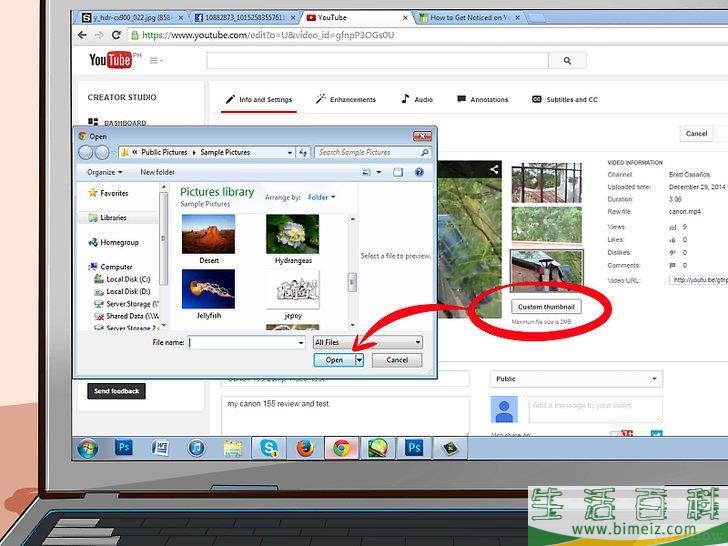Click the Dashboard icon in Creator Studio
This screenshot has height=546, width=728.
93,122
